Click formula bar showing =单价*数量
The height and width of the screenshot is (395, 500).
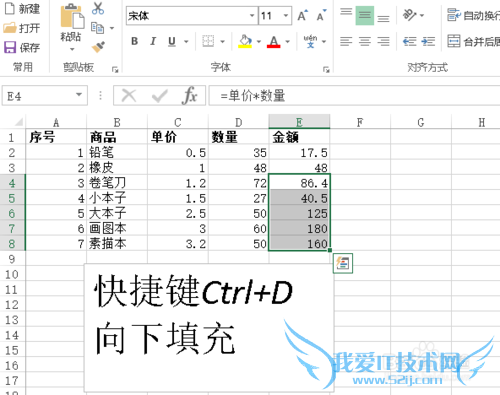[x=354, y=96]
